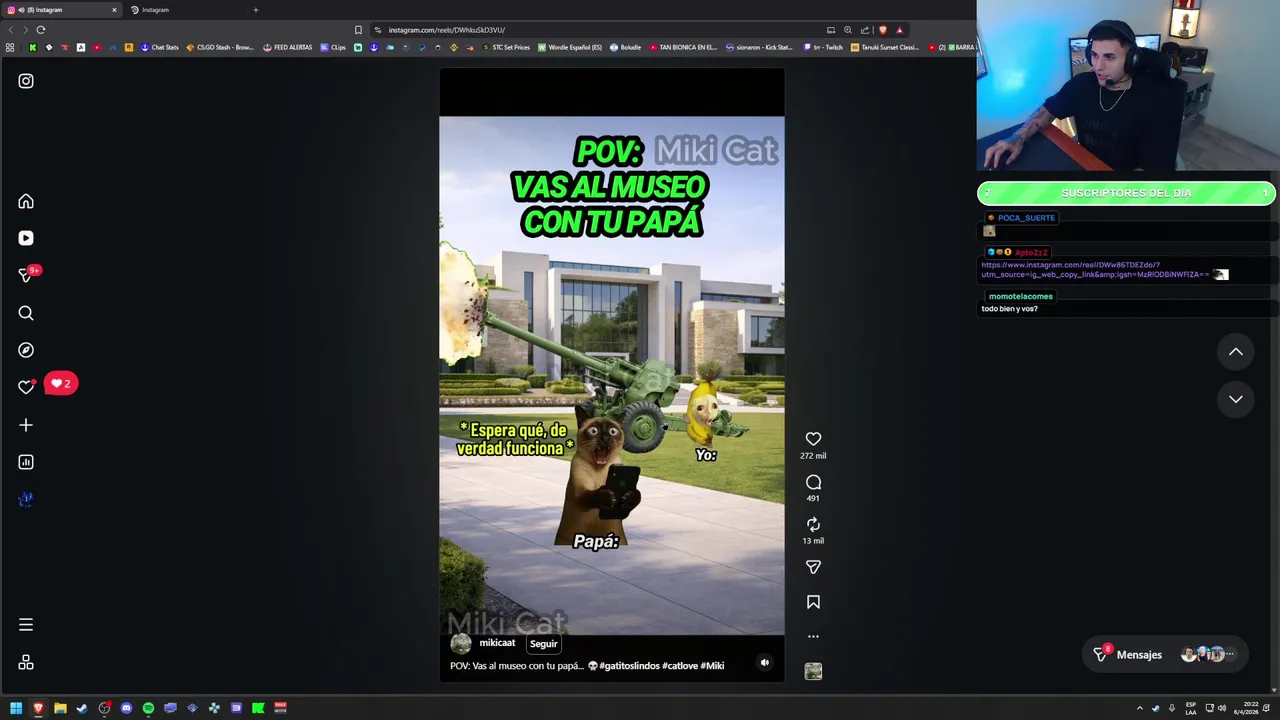Click the mikicaat avatar picture

click(x=461, y=644)
